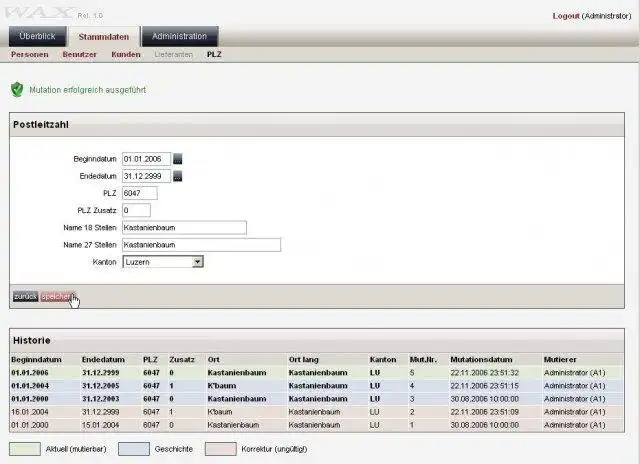This screenshot has height=464, width=640.
Task: Click the Beginndatum input field
Action: point(147,159)
